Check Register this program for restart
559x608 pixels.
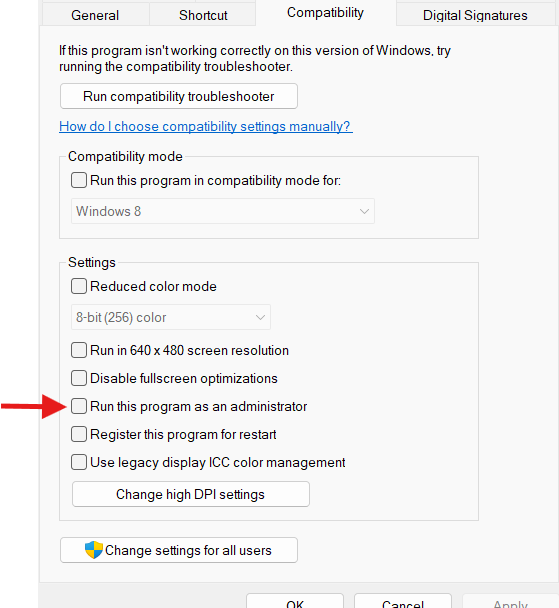79,434
